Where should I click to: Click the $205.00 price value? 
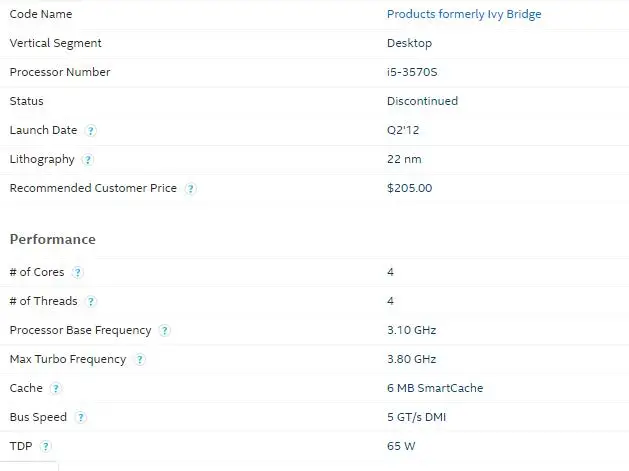click(409, 188)
